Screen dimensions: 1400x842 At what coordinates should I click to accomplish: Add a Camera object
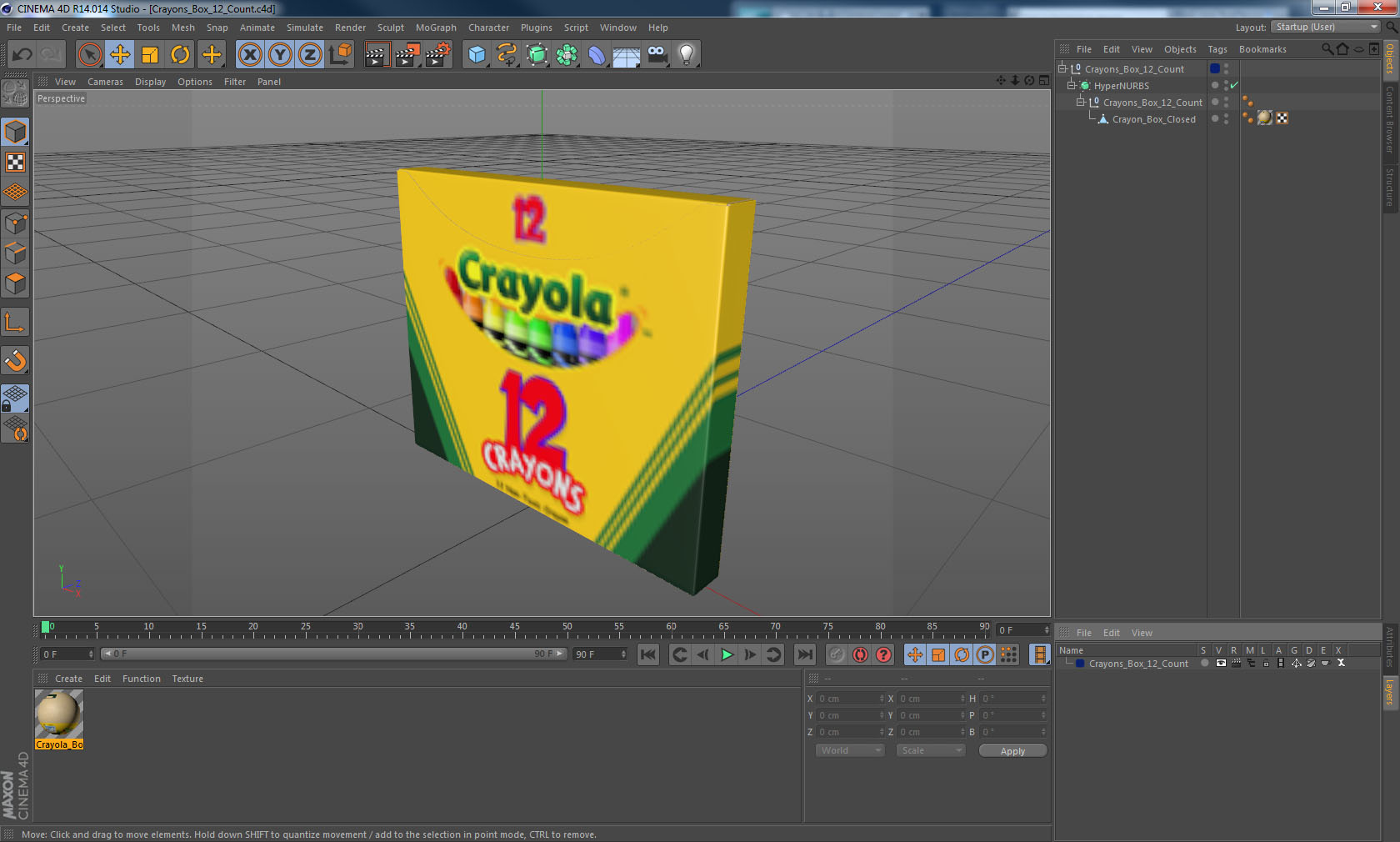(x=657, y=55)
